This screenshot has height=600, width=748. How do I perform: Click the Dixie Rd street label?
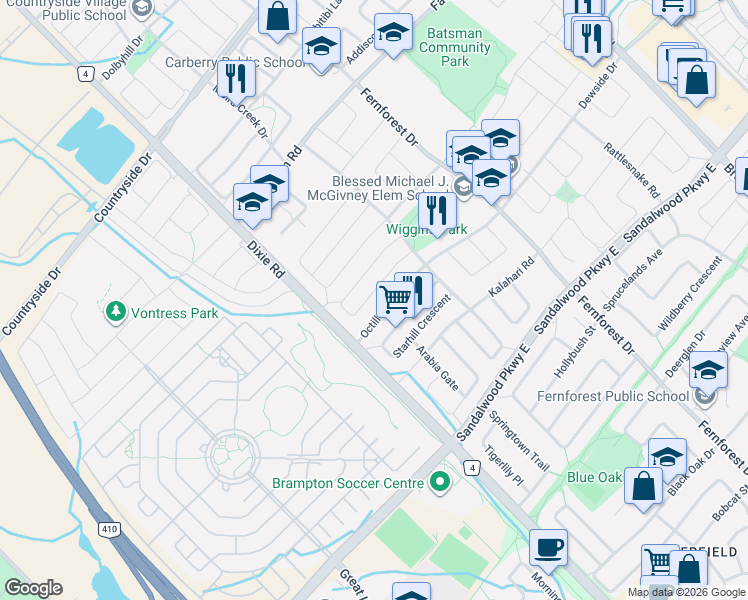coord(266,259)
